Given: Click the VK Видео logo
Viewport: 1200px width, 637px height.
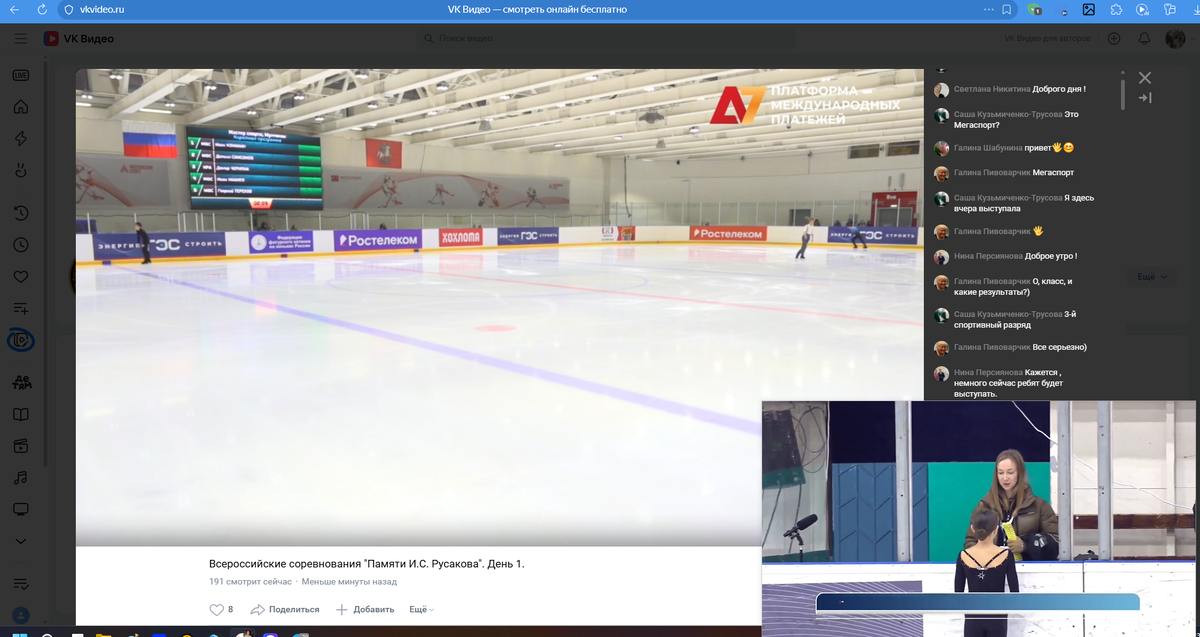Looking at the screenshot, I should click(79, 39).
